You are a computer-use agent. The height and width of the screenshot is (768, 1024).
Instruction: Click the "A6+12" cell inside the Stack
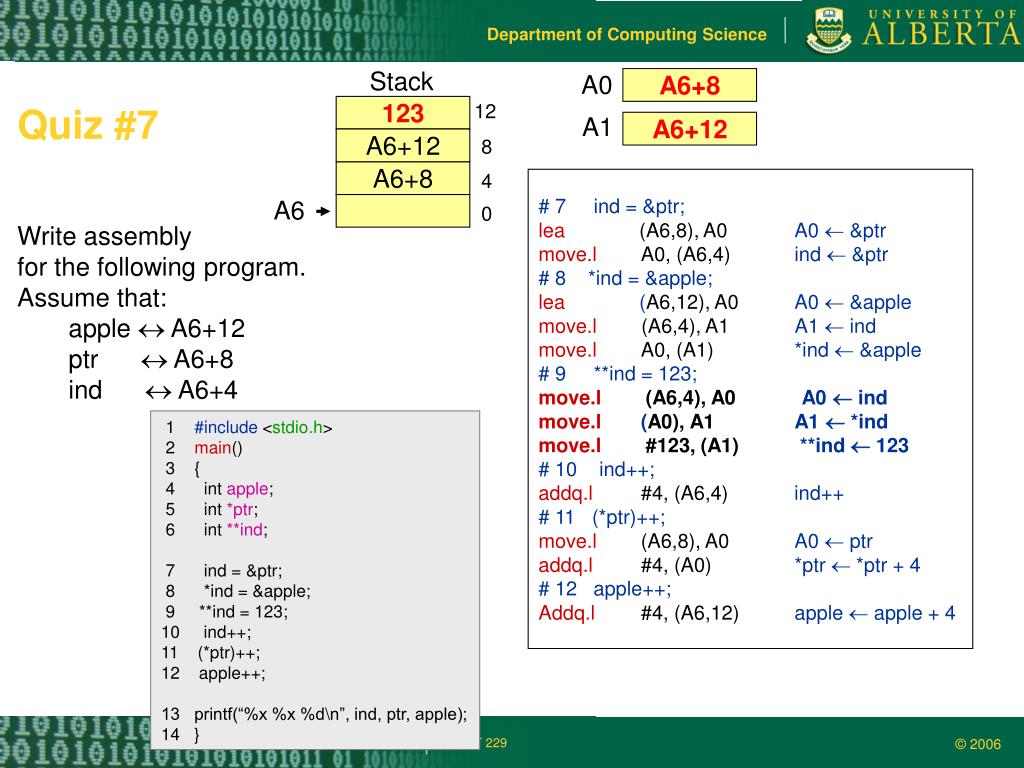coord(403,146)
